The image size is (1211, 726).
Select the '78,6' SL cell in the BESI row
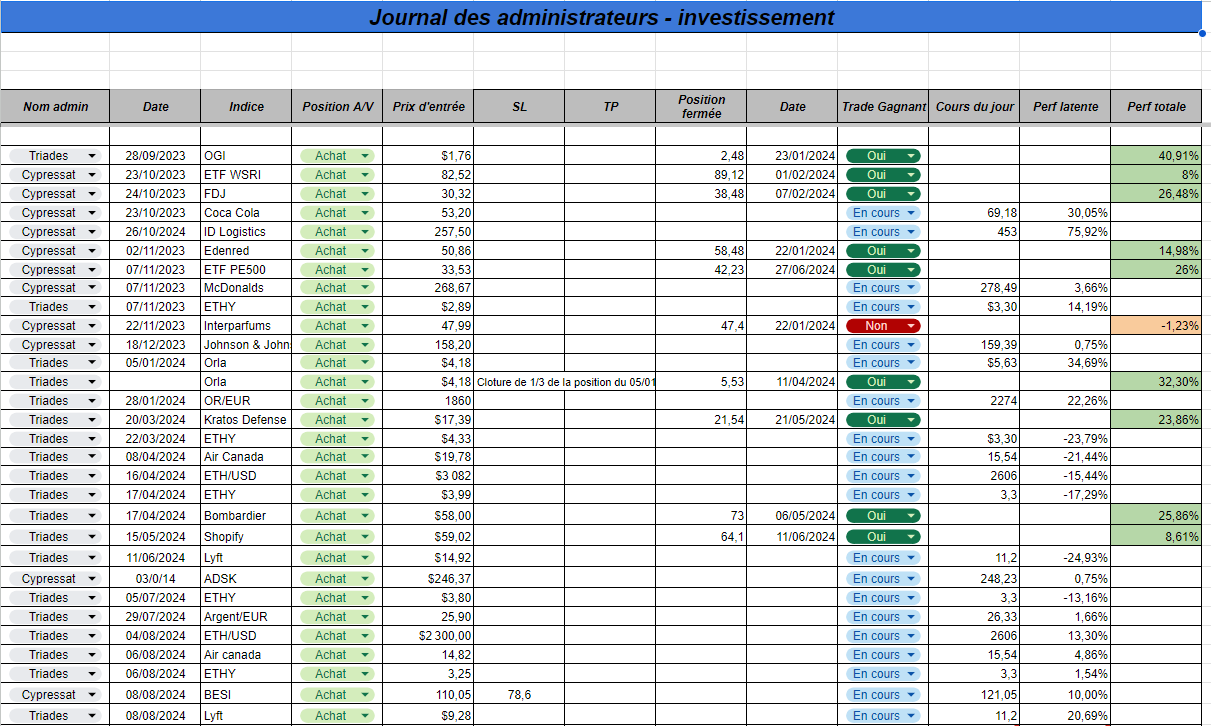519,695
